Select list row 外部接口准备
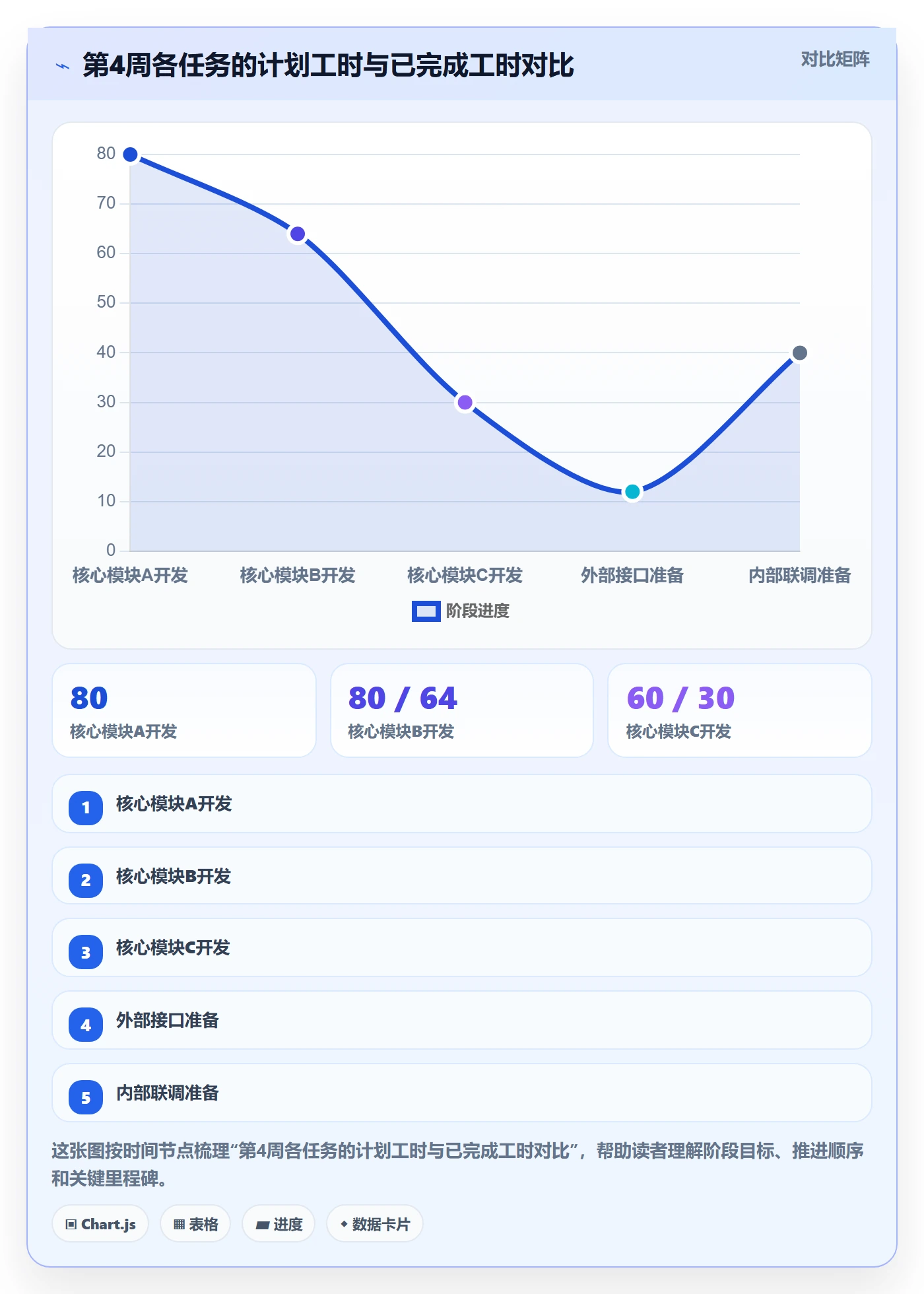 (462, 1020)
